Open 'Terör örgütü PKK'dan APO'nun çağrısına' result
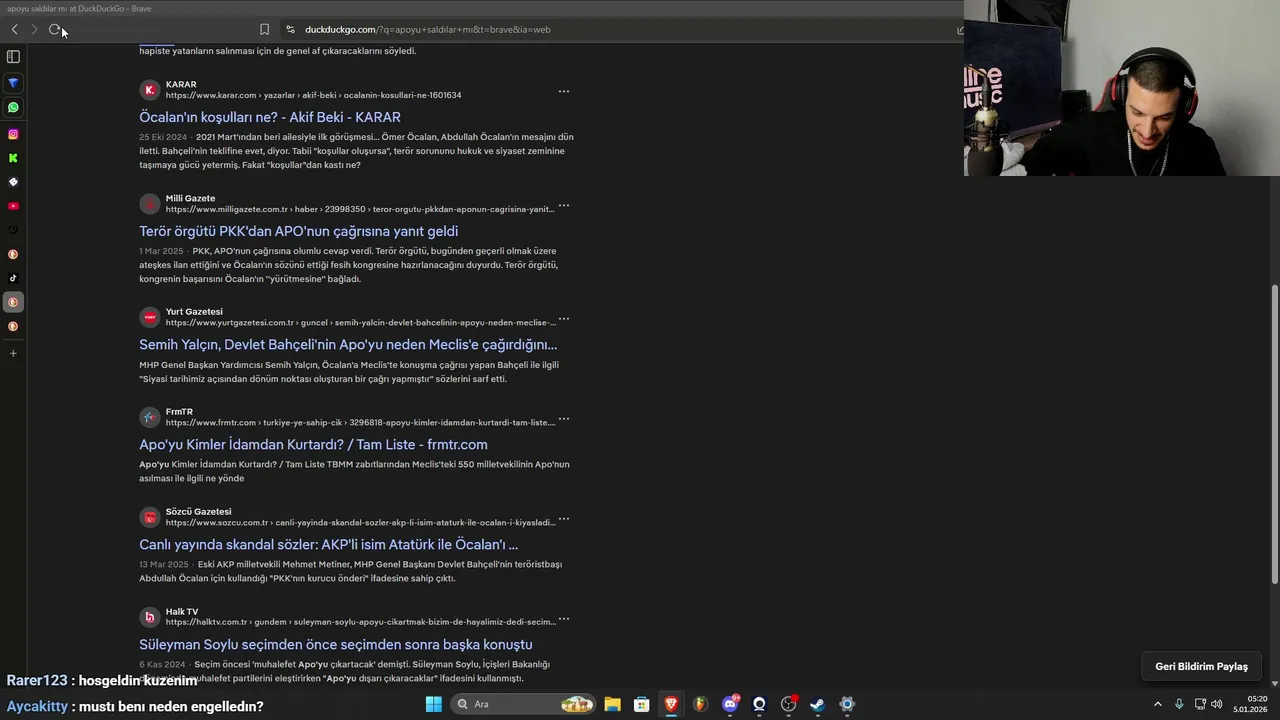The height and width of the screenshot is (720, 1280). [x=298, y=231]
